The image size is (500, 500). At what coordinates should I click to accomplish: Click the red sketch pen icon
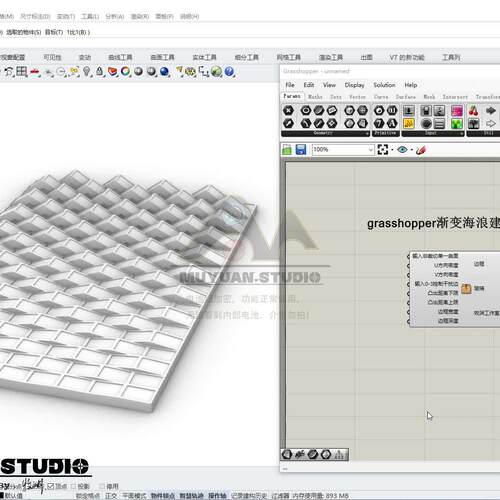pyautogui.click(x=421, y=150)
